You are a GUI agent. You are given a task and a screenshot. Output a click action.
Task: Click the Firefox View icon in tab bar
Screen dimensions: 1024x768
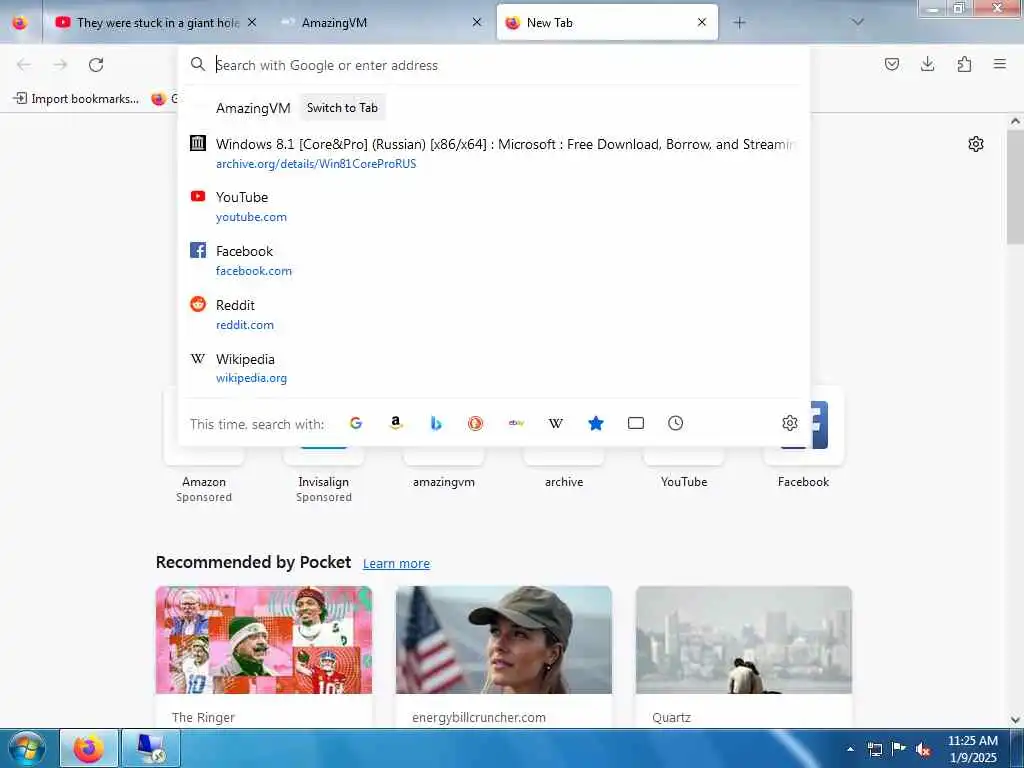[x=20, y=22]
